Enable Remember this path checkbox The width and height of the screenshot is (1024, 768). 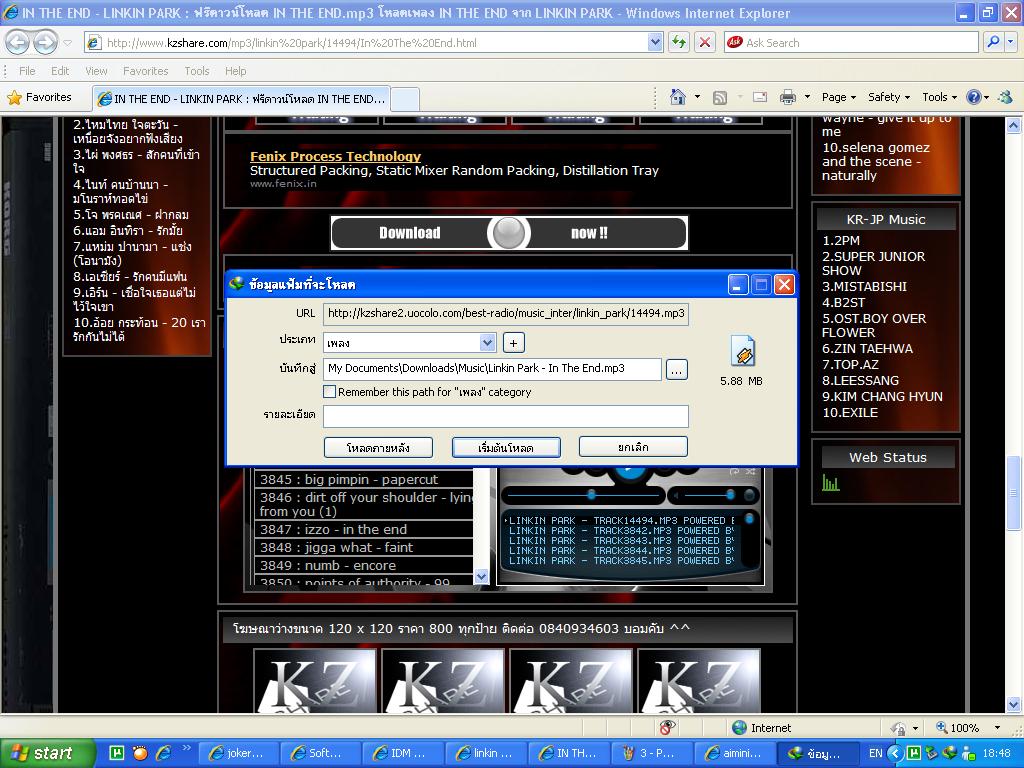pyautogui.click(x=330, y=392)
